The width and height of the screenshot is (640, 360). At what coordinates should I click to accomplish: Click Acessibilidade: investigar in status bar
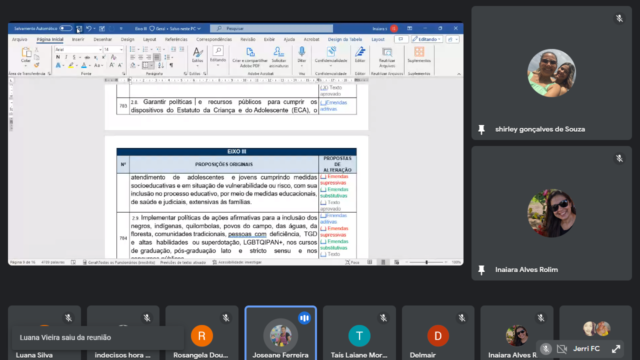pyautogui.click(x=237, y=262)
